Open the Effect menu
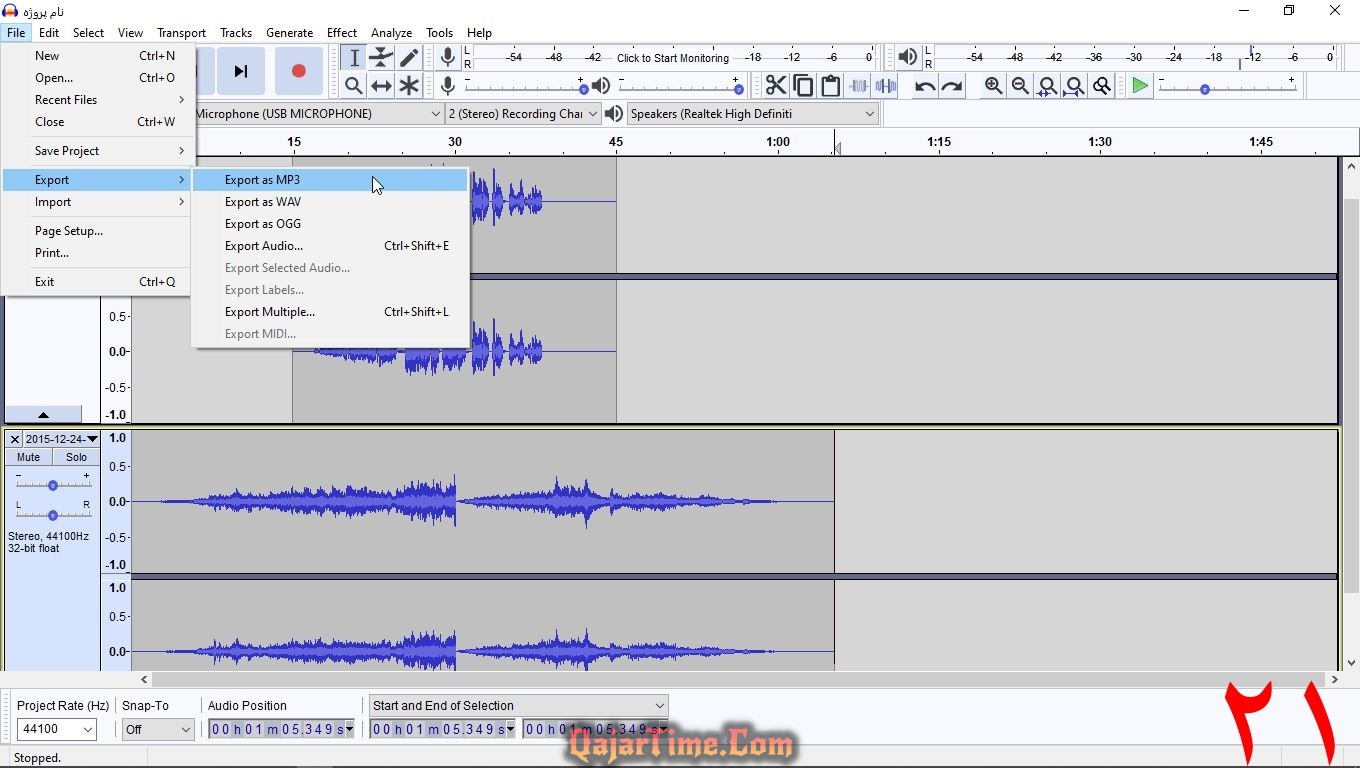The image size is (1360, 768). (341, 33)
